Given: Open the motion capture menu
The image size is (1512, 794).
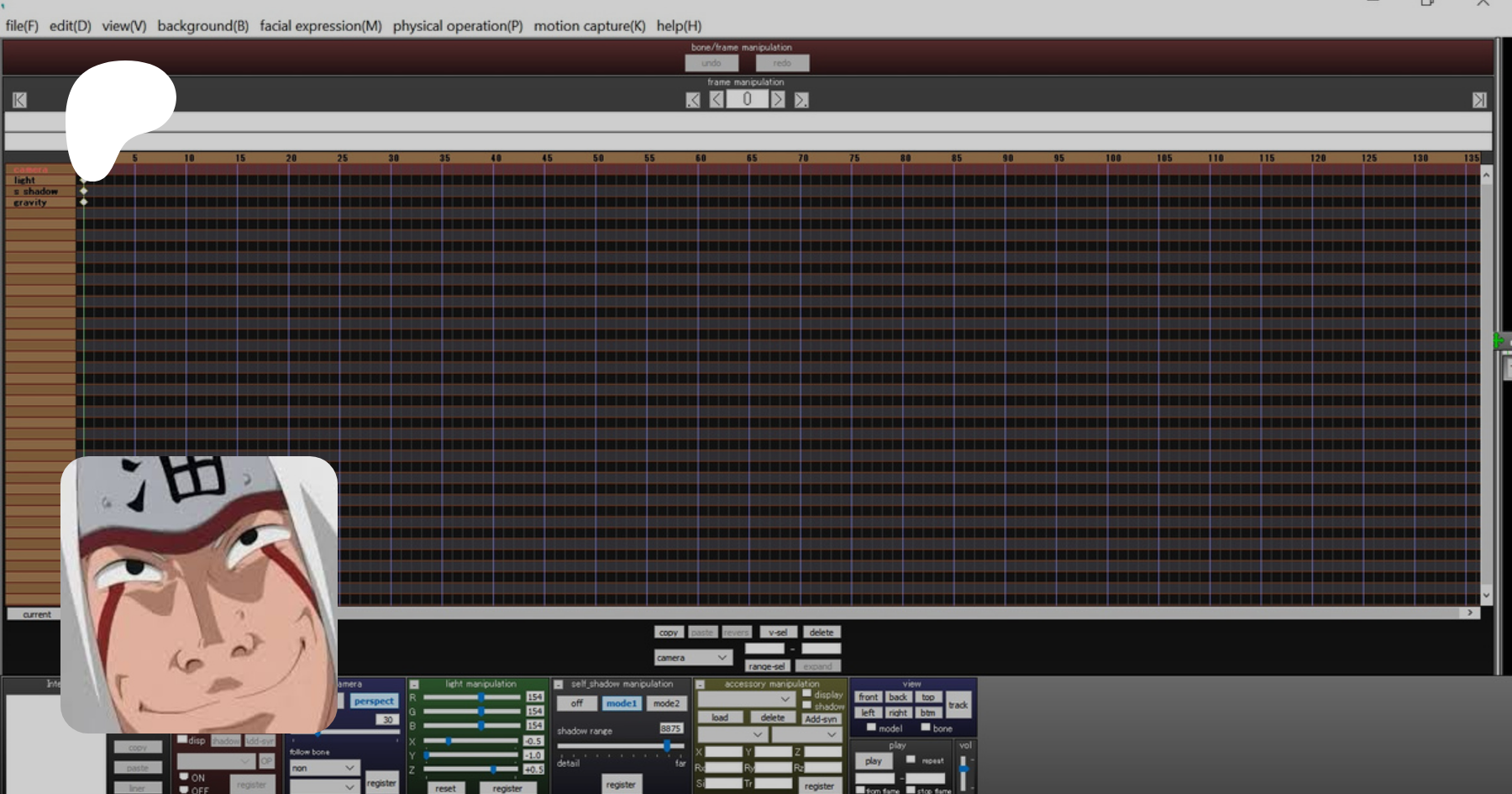Looking at the screenshot, I should tap(589, 26).
